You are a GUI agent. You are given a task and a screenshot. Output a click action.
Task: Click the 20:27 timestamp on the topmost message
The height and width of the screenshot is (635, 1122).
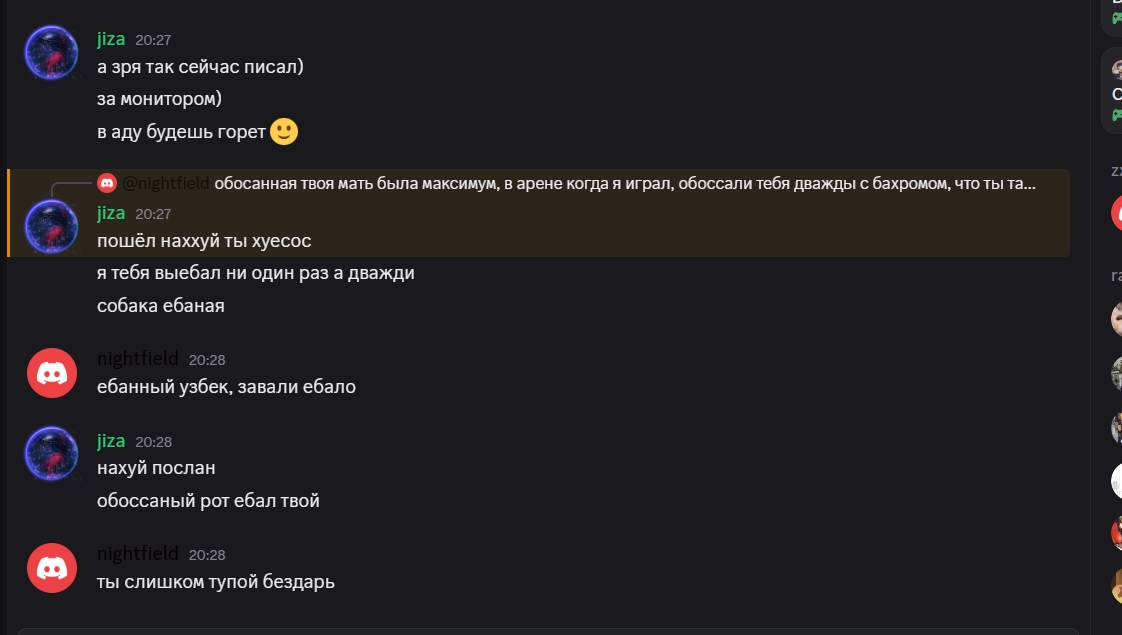coord(153,40)
